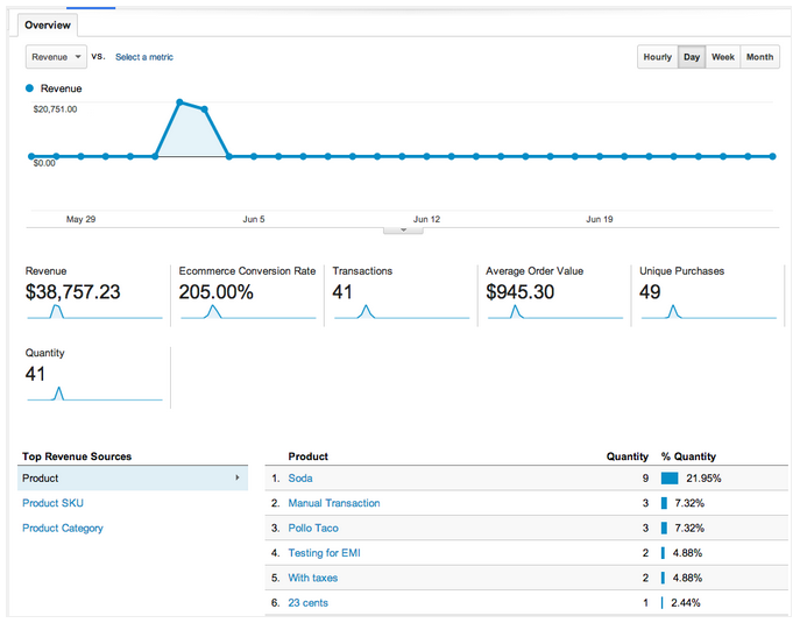Click the arrow icon on the Product row

[237, 478]
